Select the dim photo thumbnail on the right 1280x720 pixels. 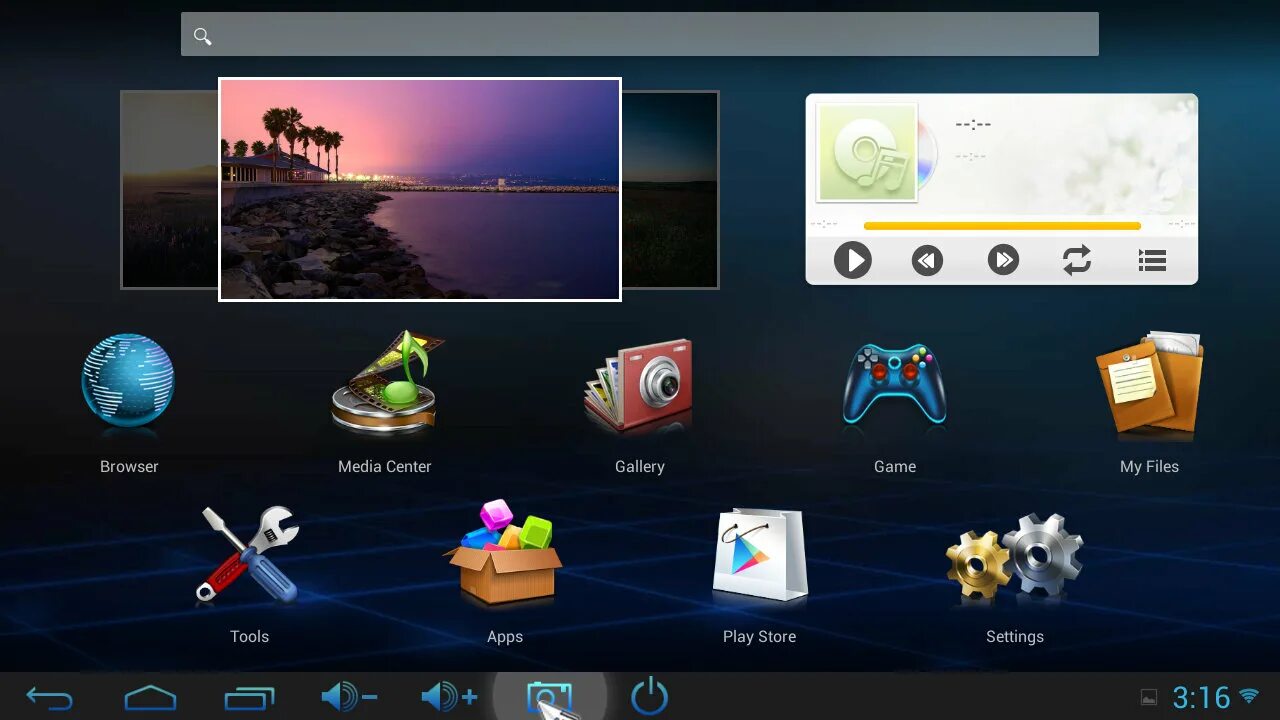(x=670, y=189)
